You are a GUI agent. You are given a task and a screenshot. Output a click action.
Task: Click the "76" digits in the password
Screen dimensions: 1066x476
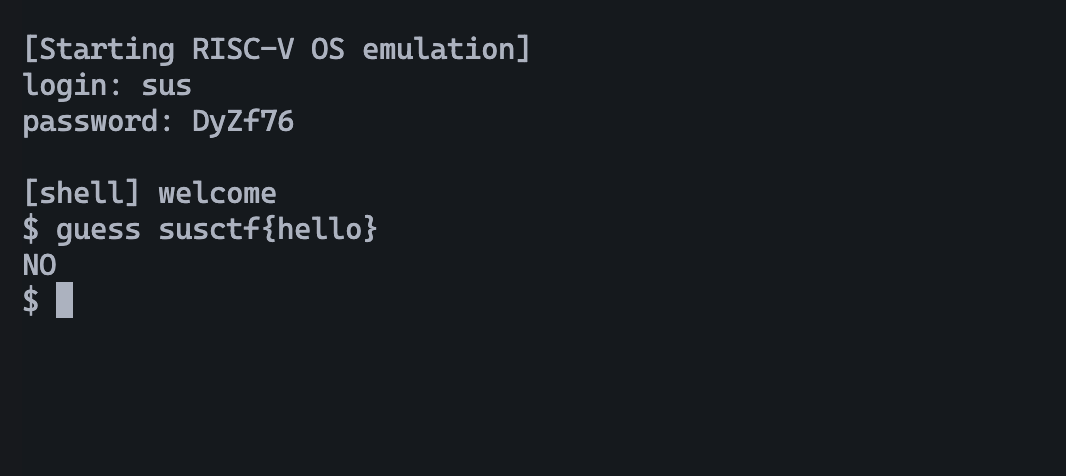(276, 122)
